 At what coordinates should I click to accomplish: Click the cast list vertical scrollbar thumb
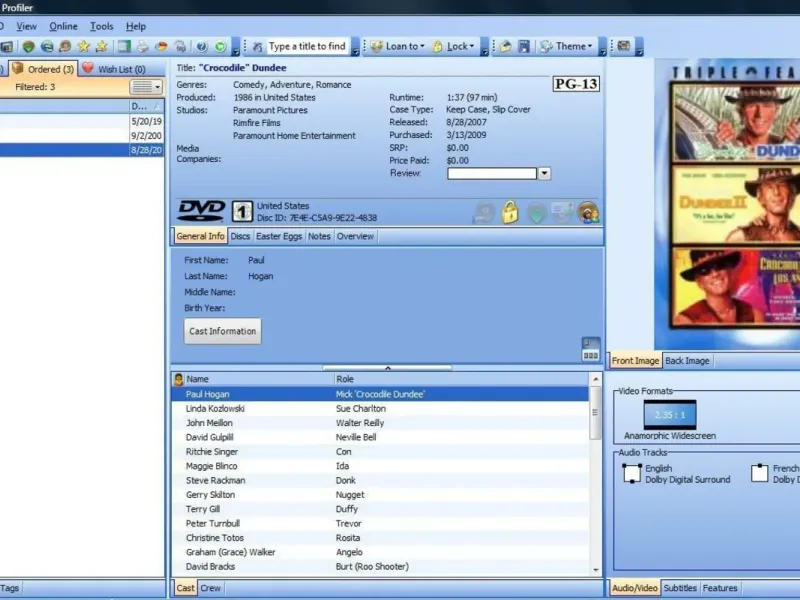click(595, 414)
